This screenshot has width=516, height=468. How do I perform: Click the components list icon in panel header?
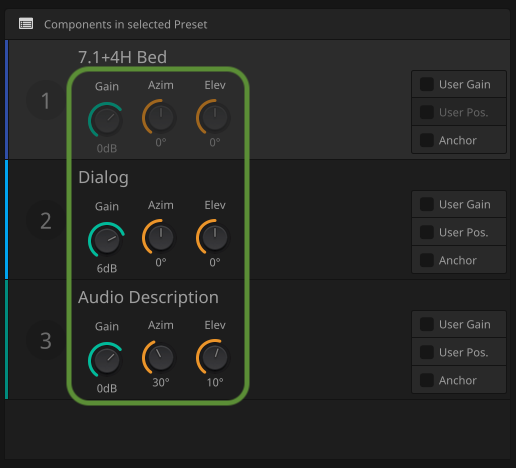(26, 24)
